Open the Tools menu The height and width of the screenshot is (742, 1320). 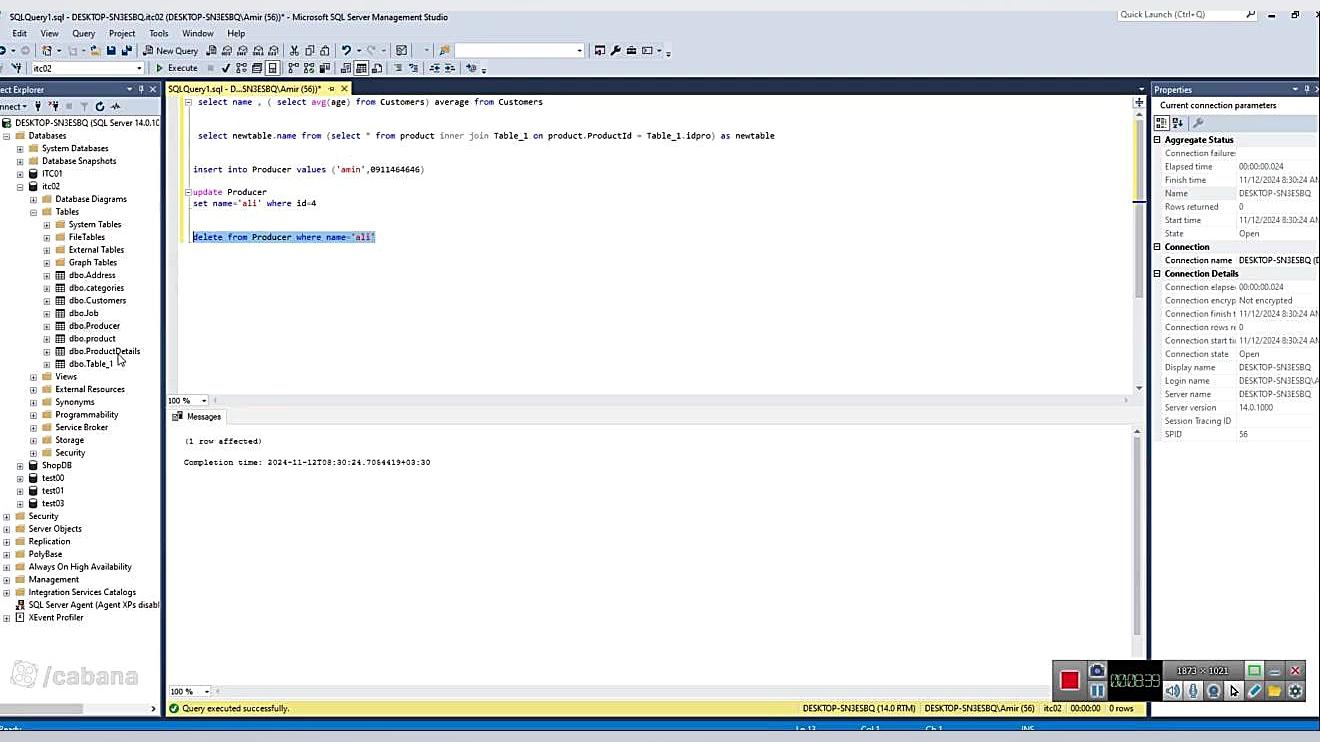pos(159,33)
